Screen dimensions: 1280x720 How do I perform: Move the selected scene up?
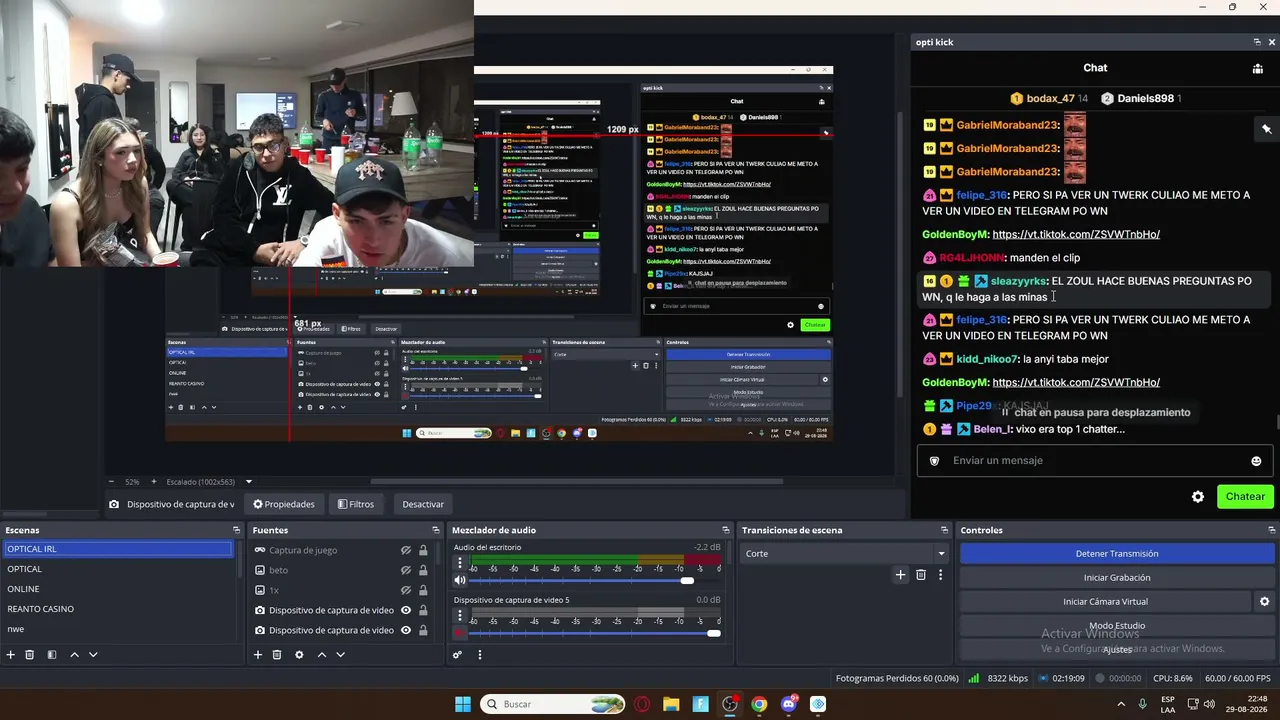(x=74, y=655)
